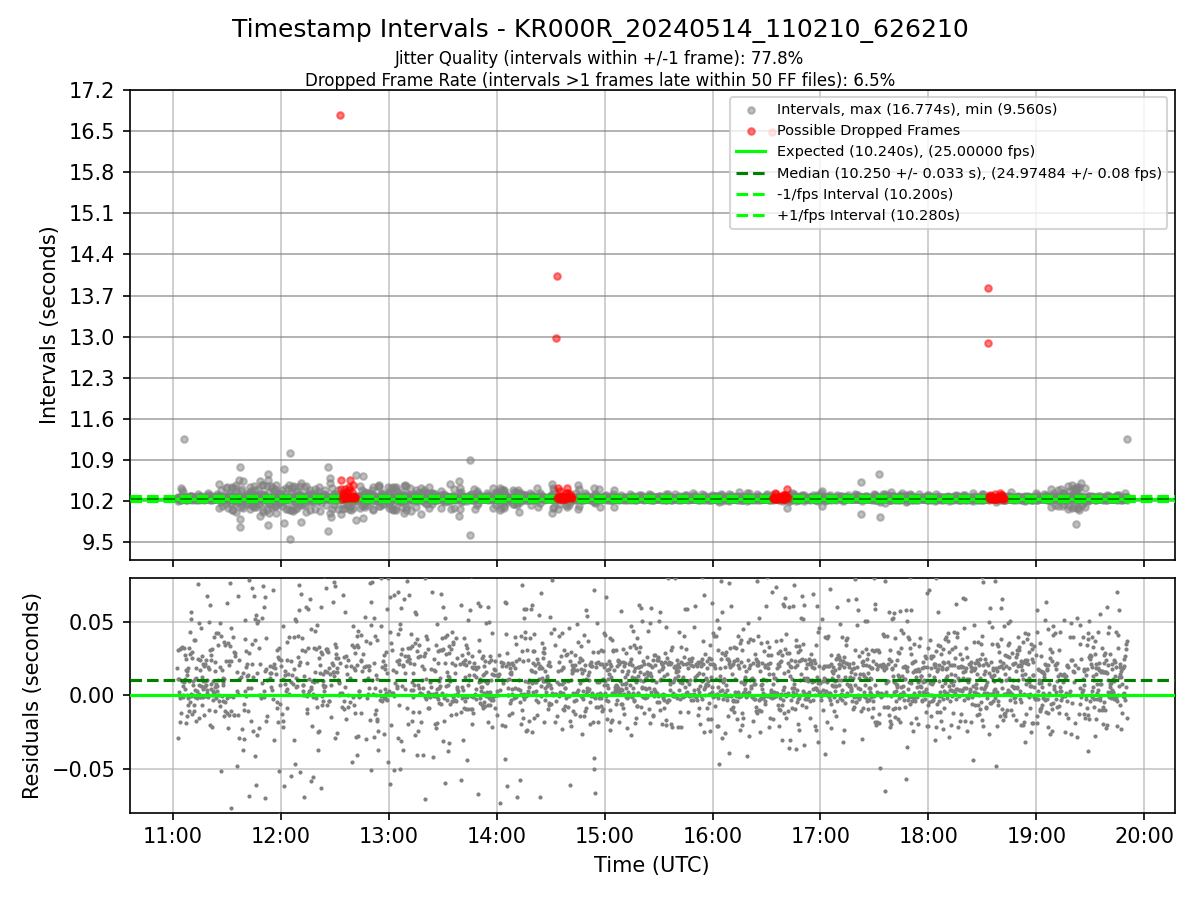Click the 'Dropped Frame Rate' 6.5% subtitle line
The height and width of the screenshot is (900, 1200).
coord(600,79)
